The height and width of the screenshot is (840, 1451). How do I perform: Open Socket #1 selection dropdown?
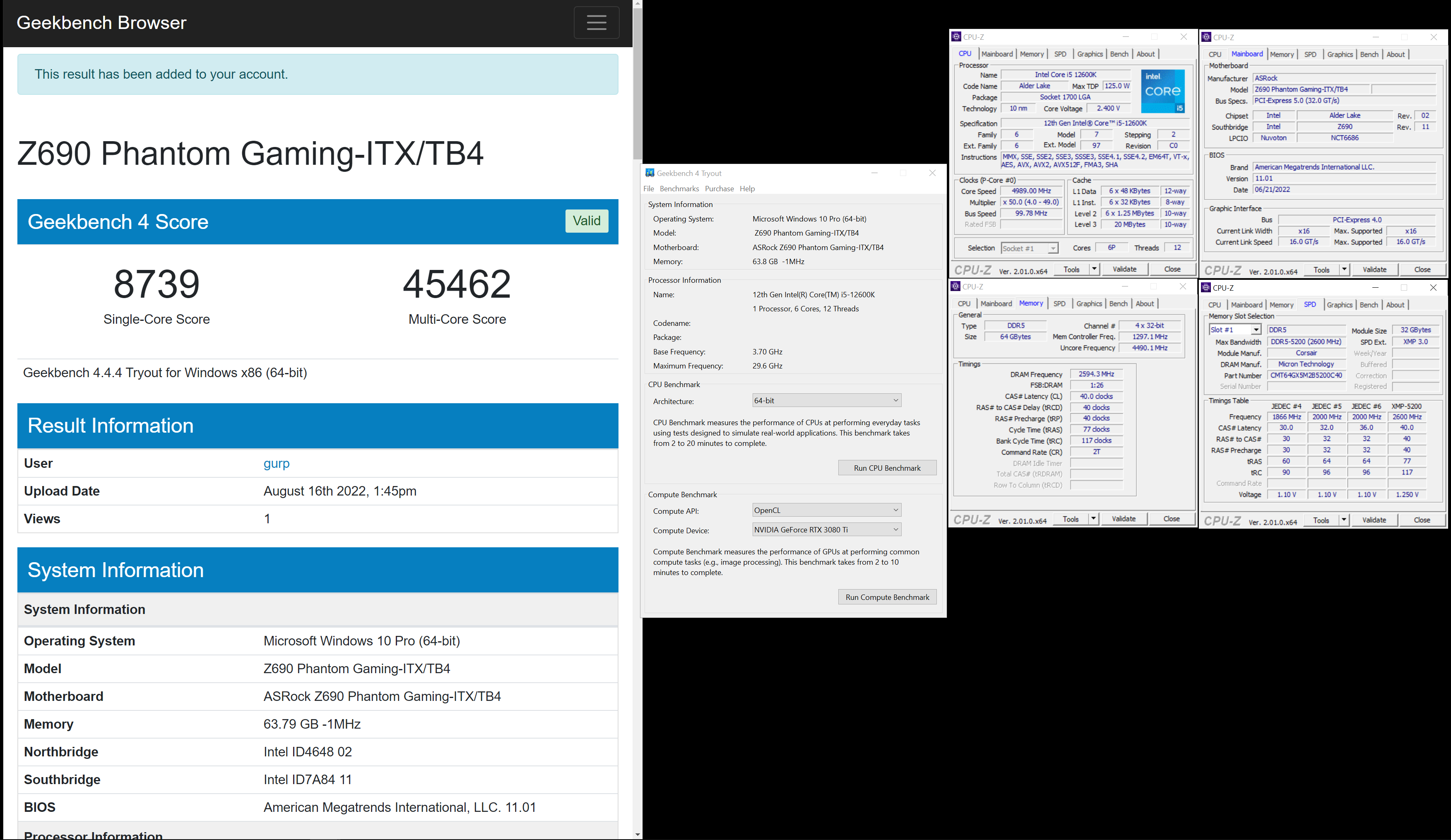[x=1030, y=248]
